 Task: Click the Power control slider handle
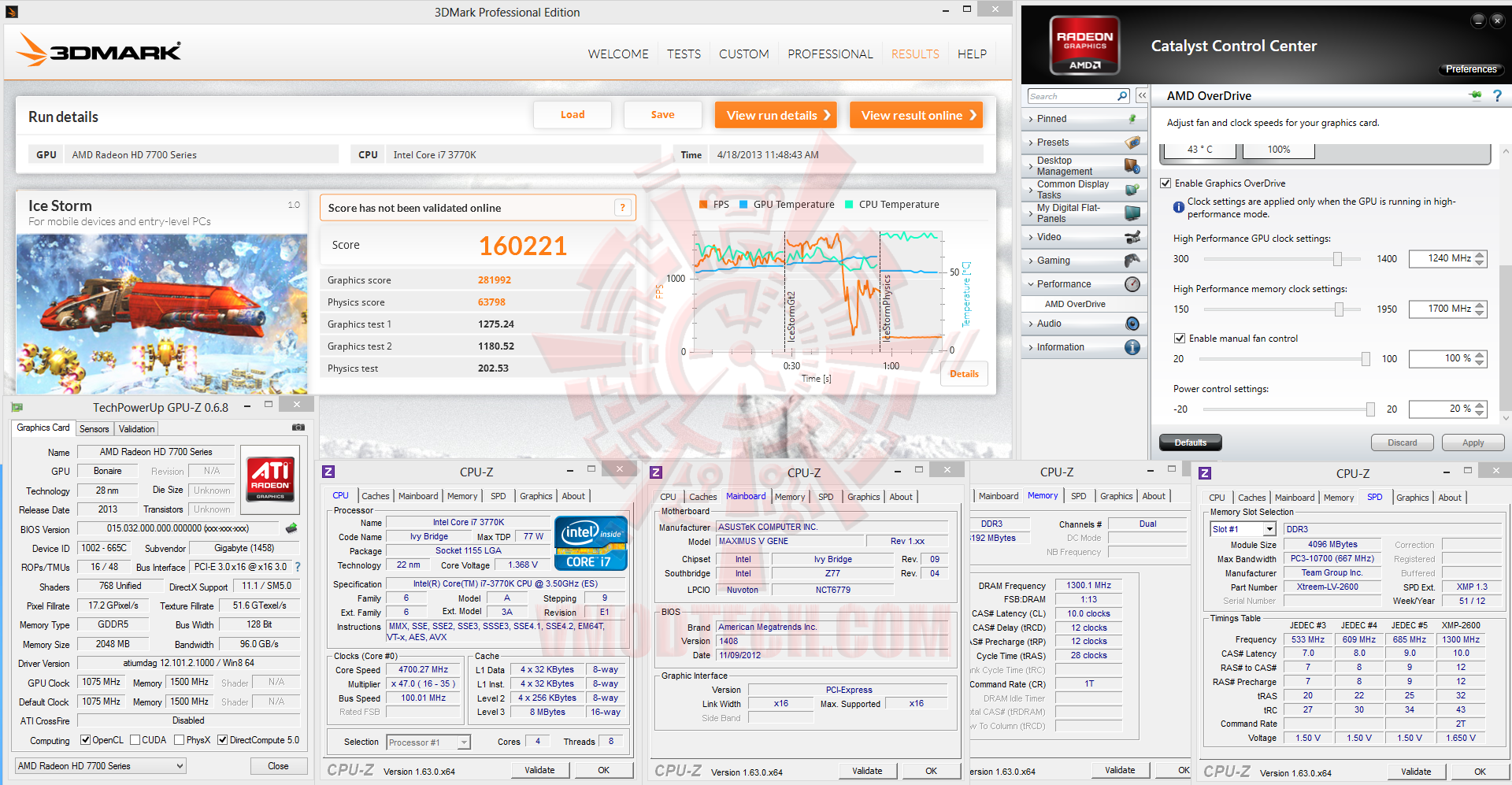1370,409
